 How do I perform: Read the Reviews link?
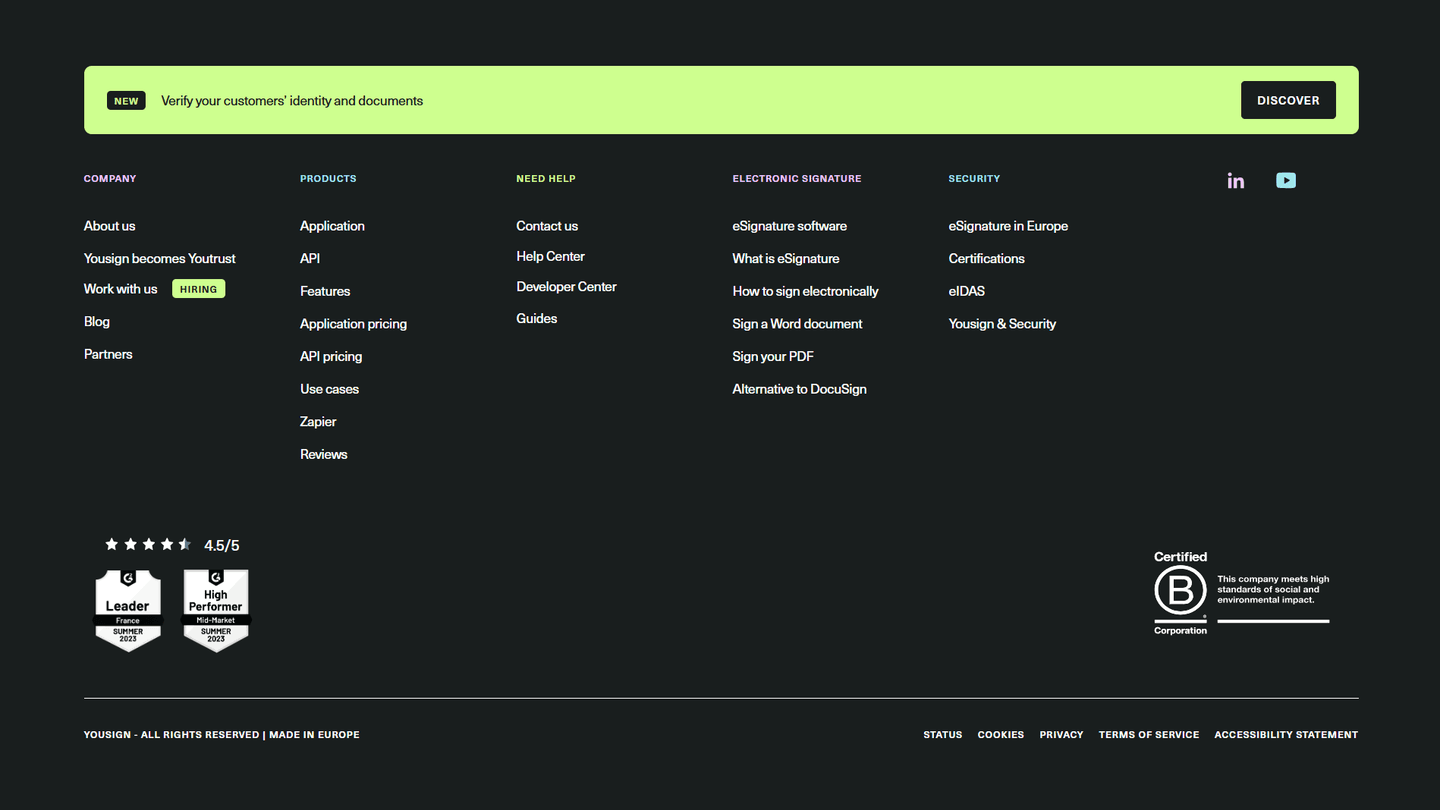pyautogui.click(x=324, y=454)
